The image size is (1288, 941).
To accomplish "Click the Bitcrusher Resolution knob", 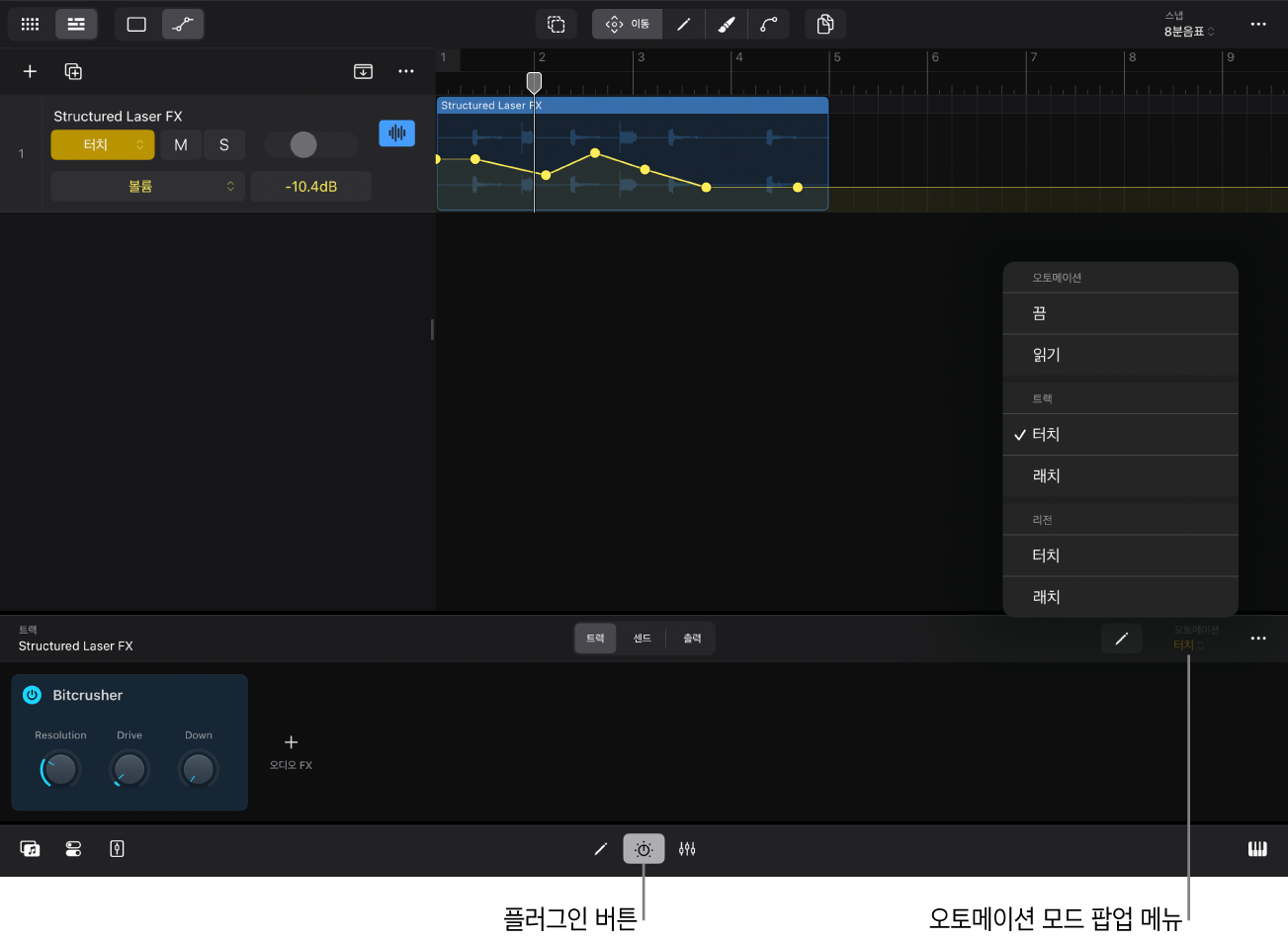I will [x=60, y=769].
